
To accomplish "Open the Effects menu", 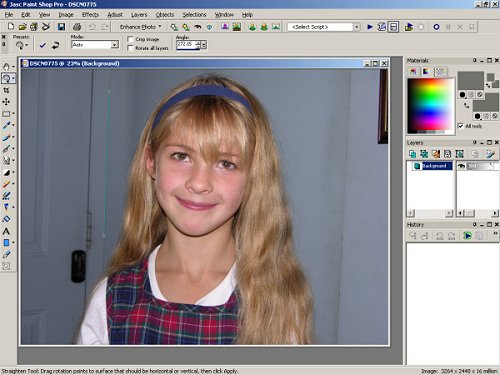I will point(90,15).
